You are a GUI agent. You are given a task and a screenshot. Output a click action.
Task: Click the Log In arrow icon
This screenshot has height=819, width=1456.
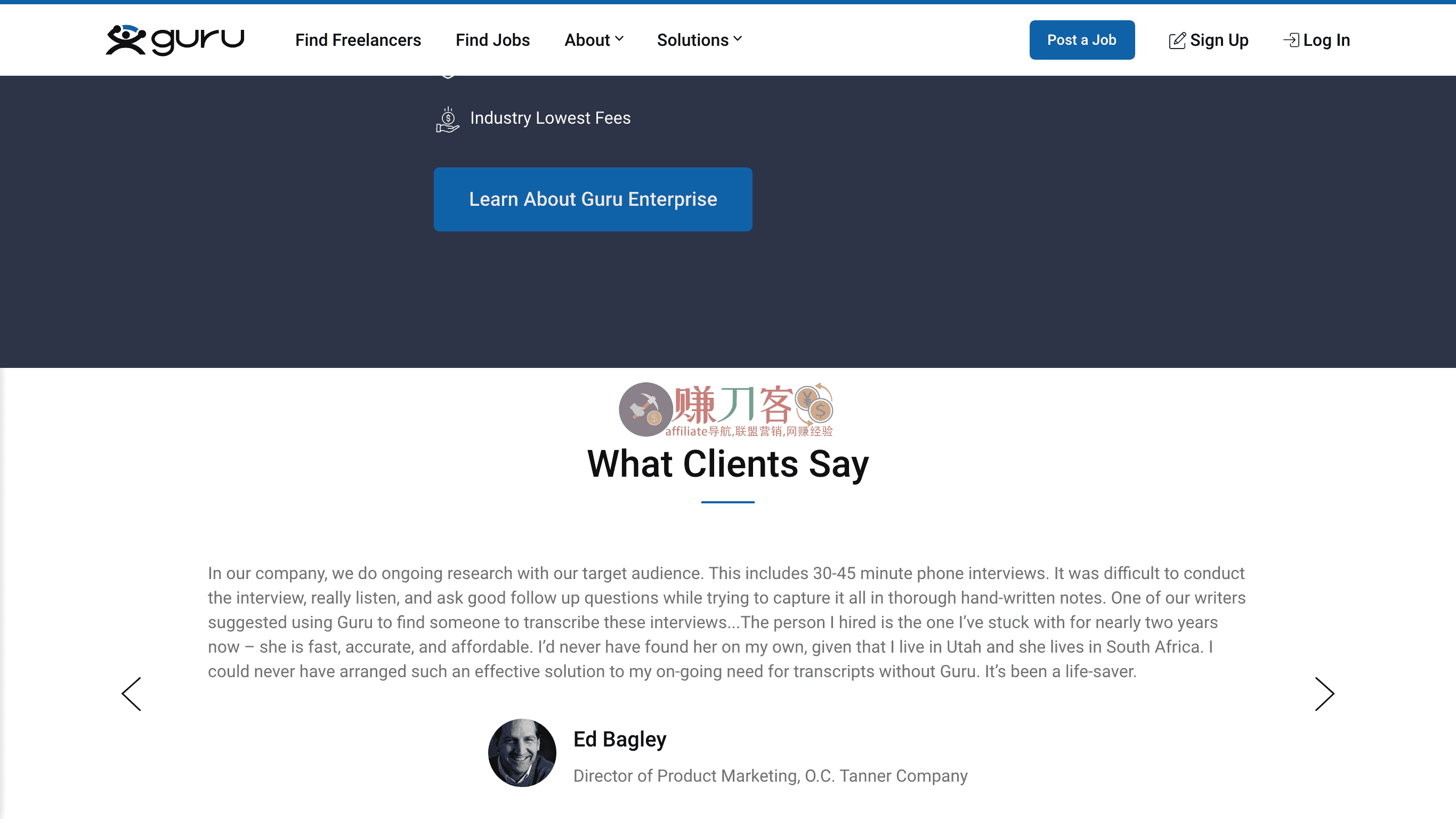click(x=1290, y=40)
